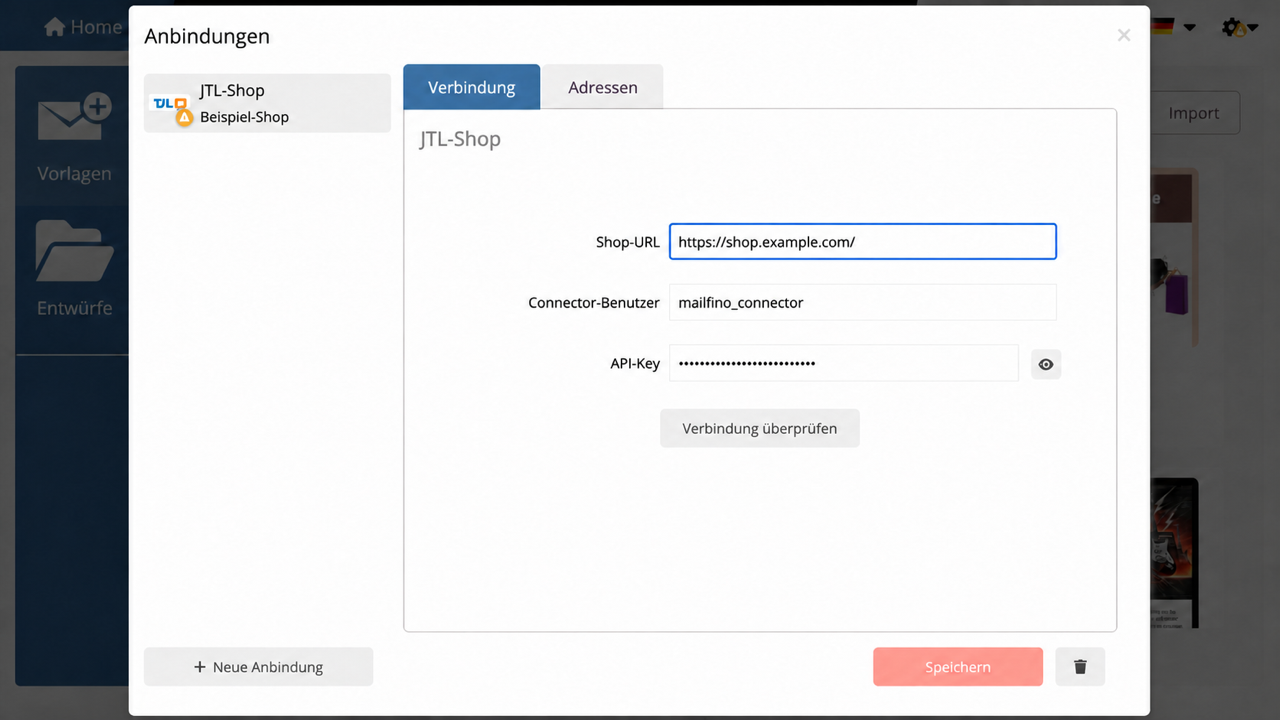The height and width of the screenshot is (720, 1280).
Task: Click the Entwürfe label in sidebar
Action: (75, 308)
